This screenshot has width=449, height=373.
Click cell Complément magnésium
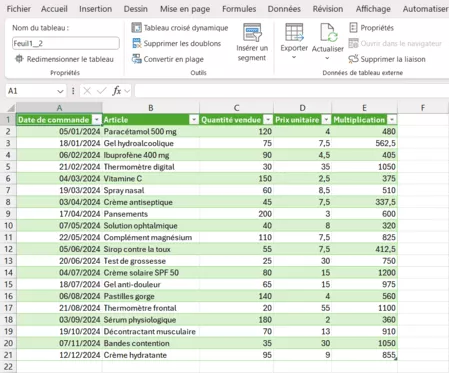click(x=151, y=237)
